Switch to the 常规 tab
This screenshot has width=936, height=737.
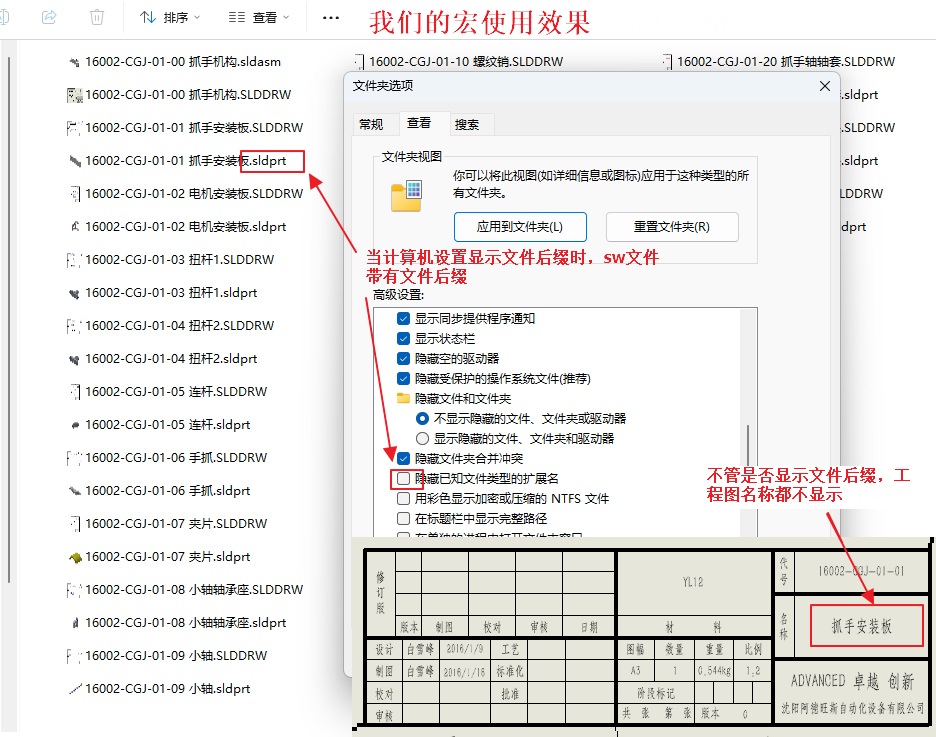(x=371, y=124)
